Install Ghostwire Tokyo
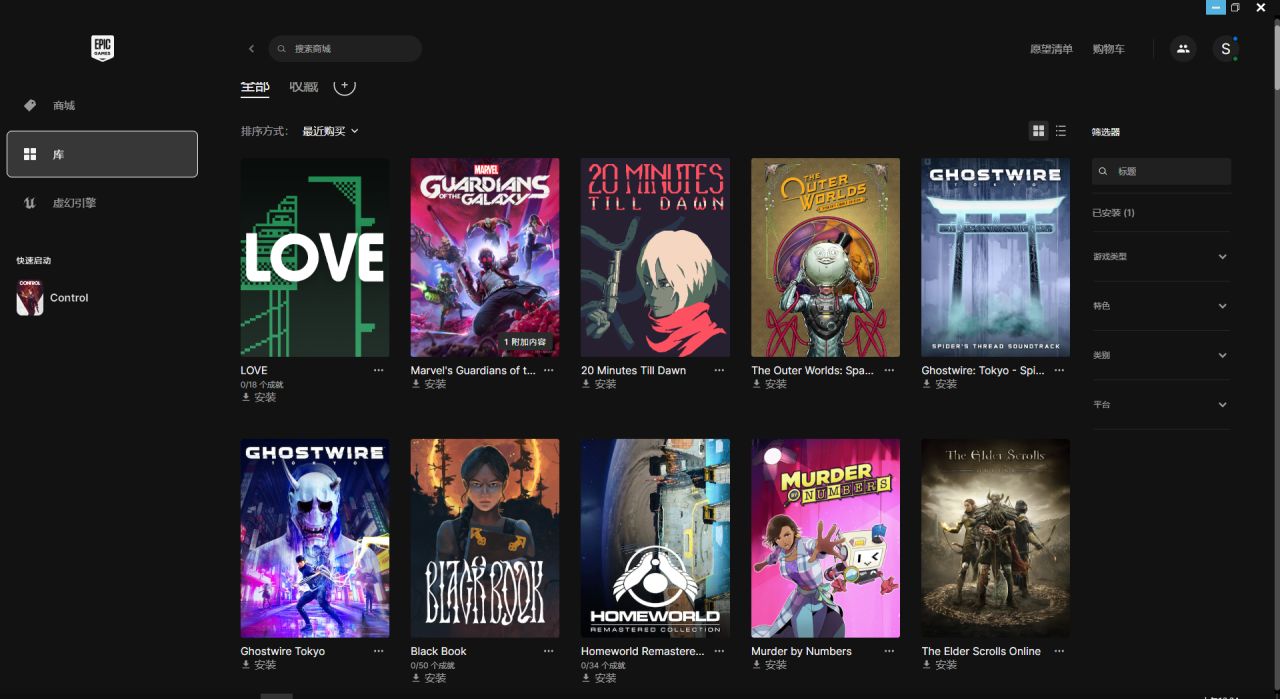1280x699 pixels. click(x=259, y=665)
